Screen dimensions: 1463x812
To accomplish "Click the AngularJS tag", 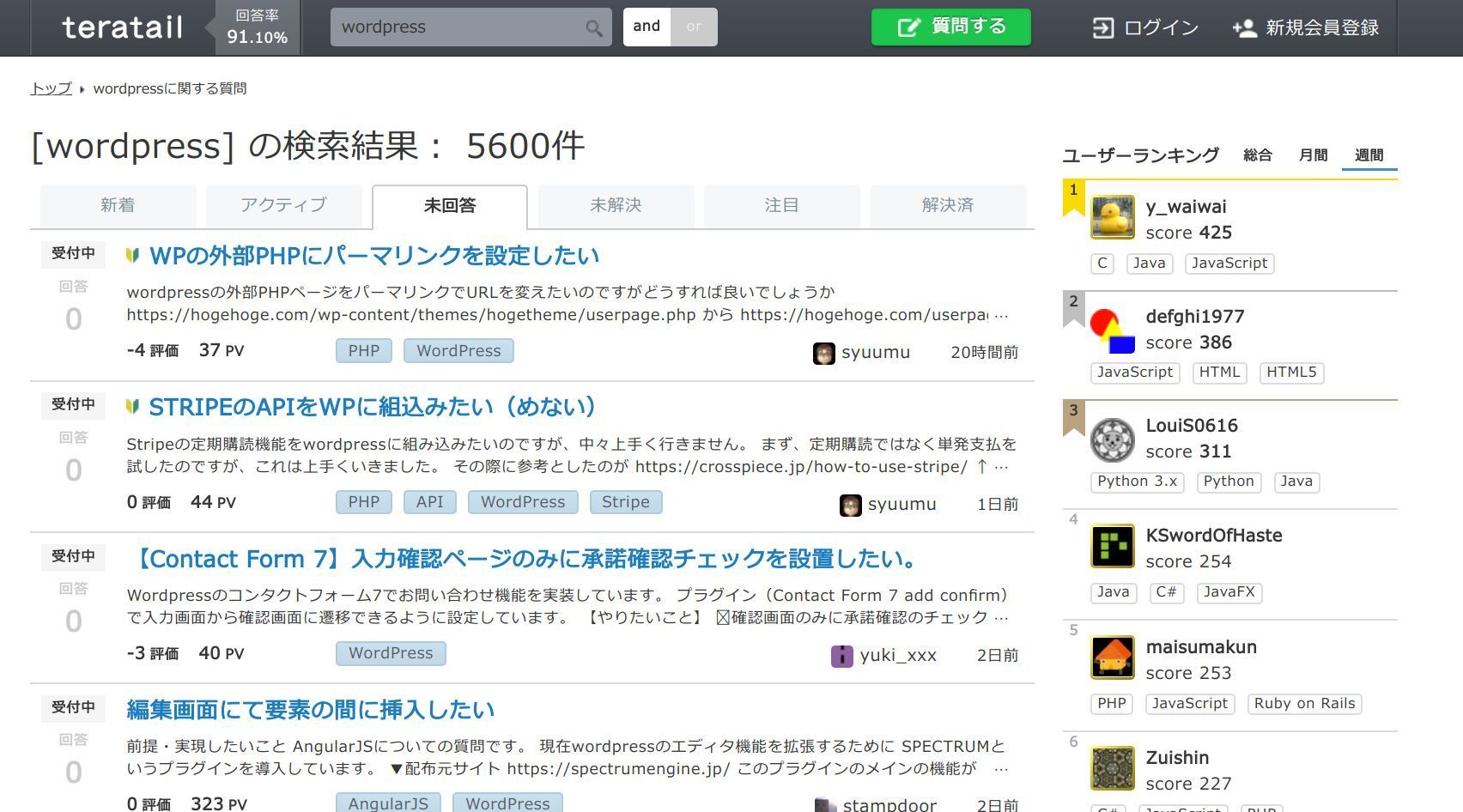I will (x=388, y=803).
